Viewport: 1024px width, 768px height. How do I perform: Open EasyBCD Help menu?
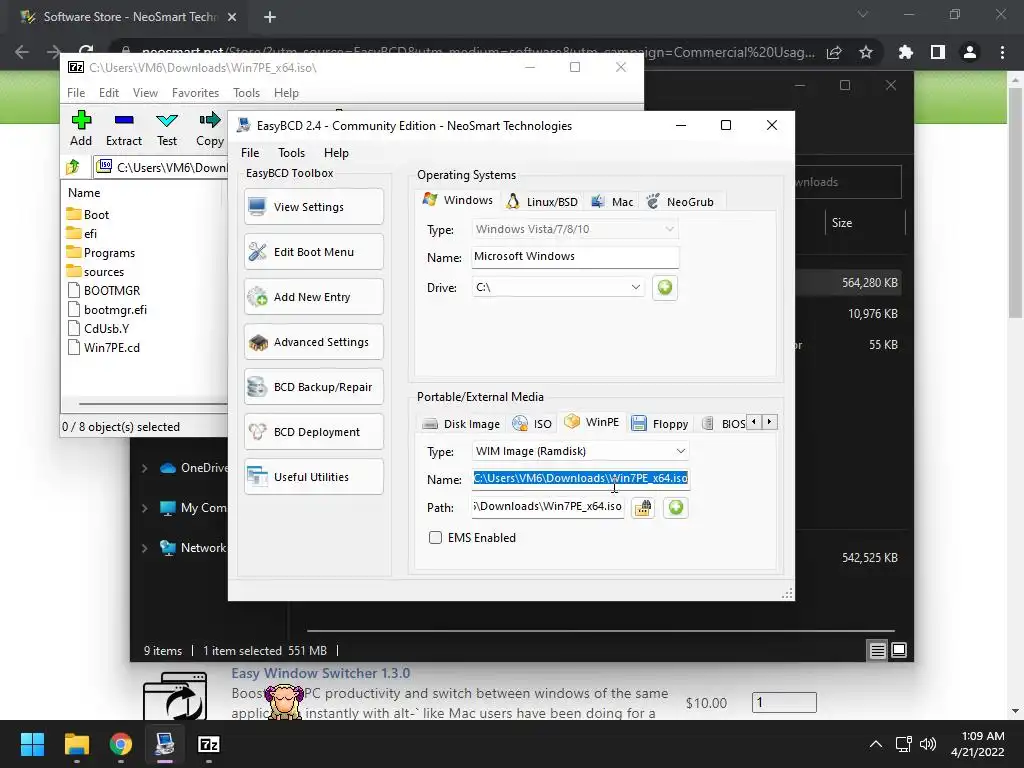[x=336, y=153]
